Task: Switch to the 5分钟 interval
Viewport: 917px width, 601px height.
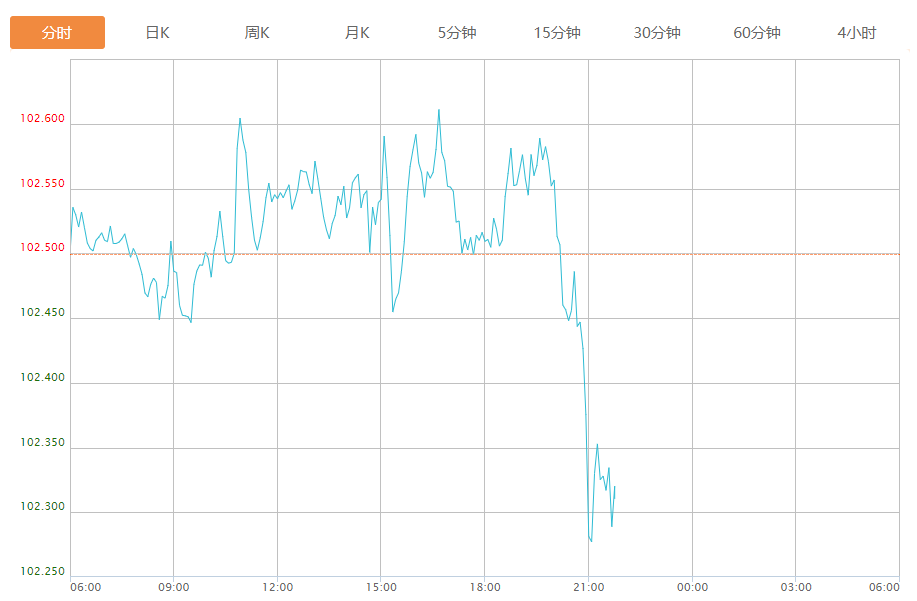Action: click(457, 33)
